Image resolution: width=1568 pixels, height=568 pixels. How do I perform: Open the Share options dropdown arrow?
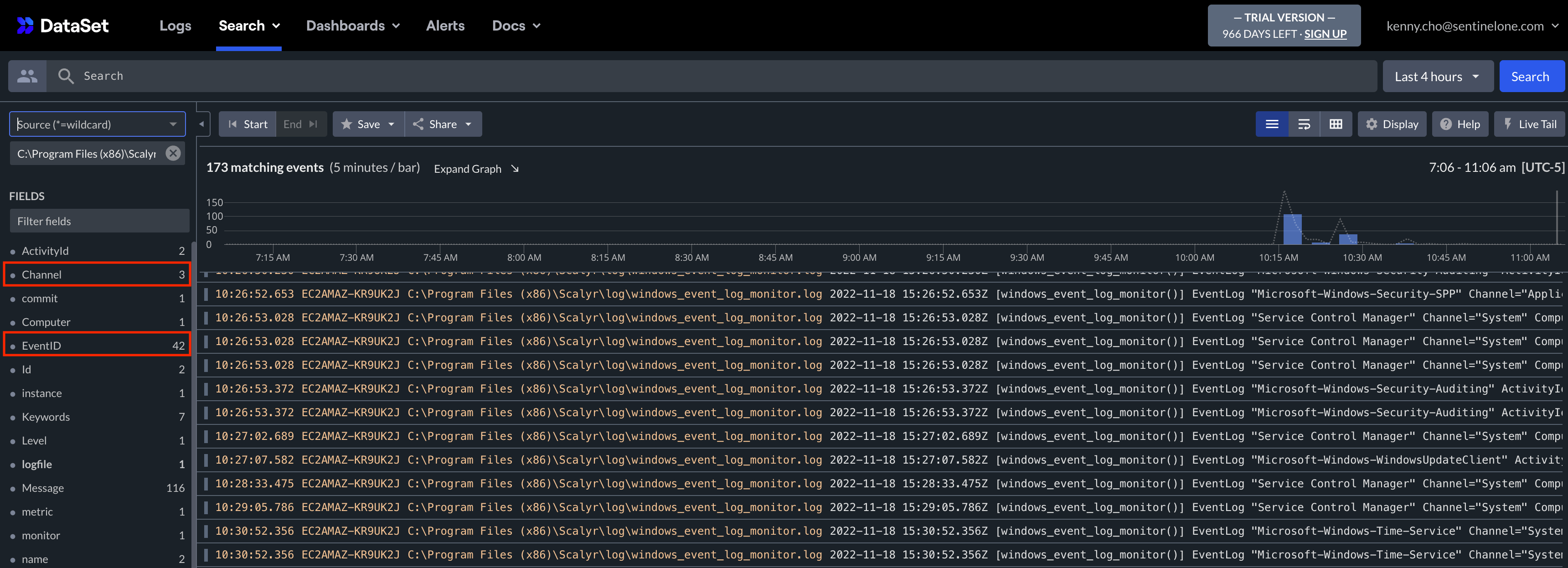468,124
